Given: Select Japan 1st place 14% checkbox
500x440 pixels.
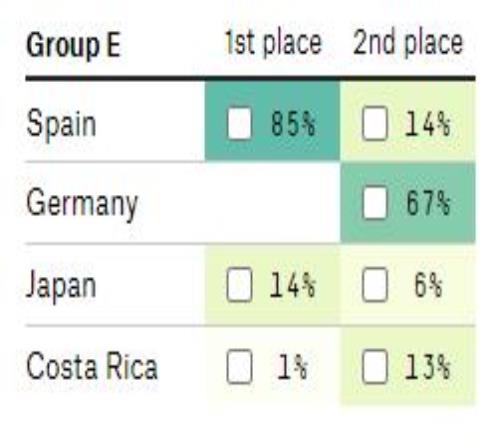Looking at the screenshot, I should (x=239, y=285).
